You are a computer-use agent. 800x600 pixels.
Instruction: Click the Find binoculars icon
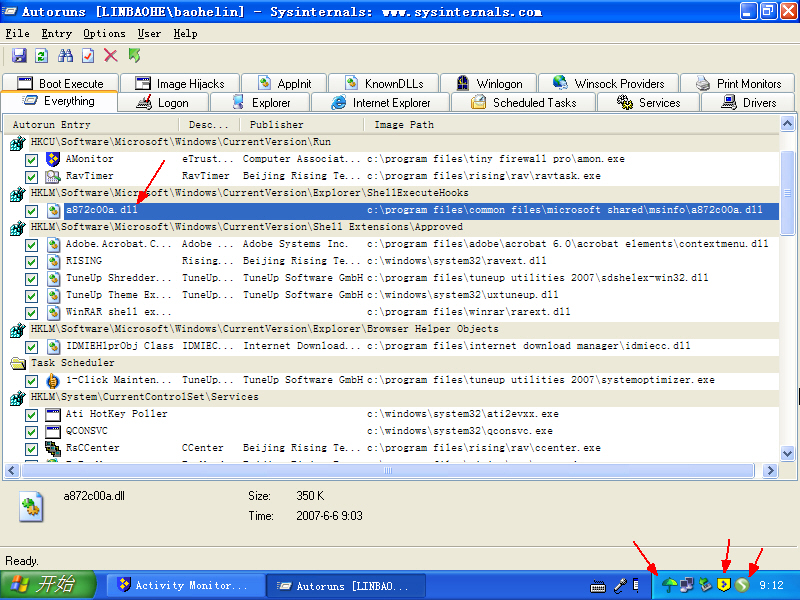point(65,56)
